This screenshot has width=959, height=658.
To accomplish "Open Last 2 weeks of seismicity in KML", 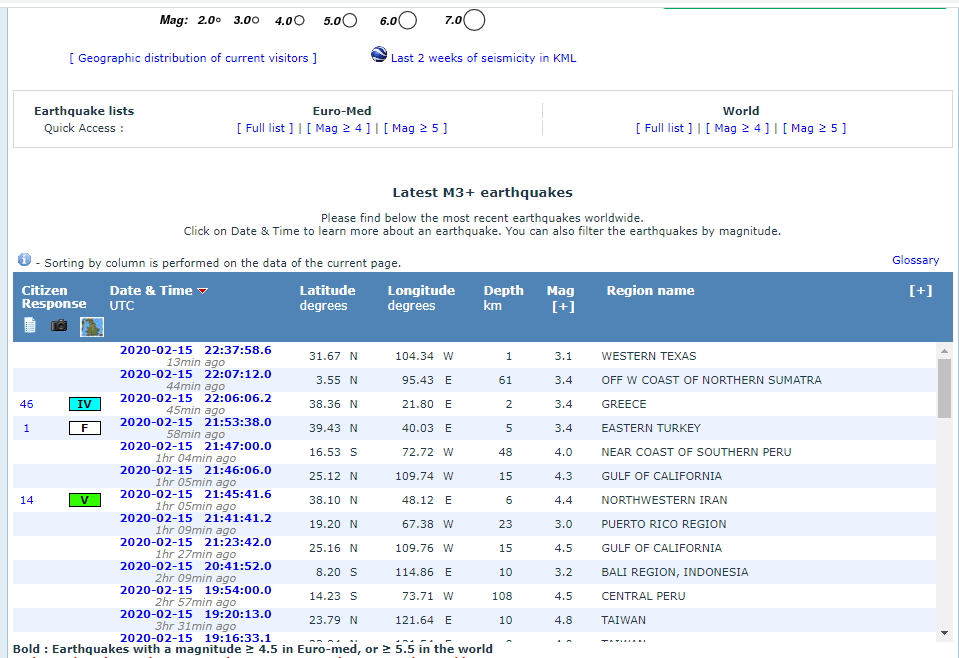I will 483,58.
